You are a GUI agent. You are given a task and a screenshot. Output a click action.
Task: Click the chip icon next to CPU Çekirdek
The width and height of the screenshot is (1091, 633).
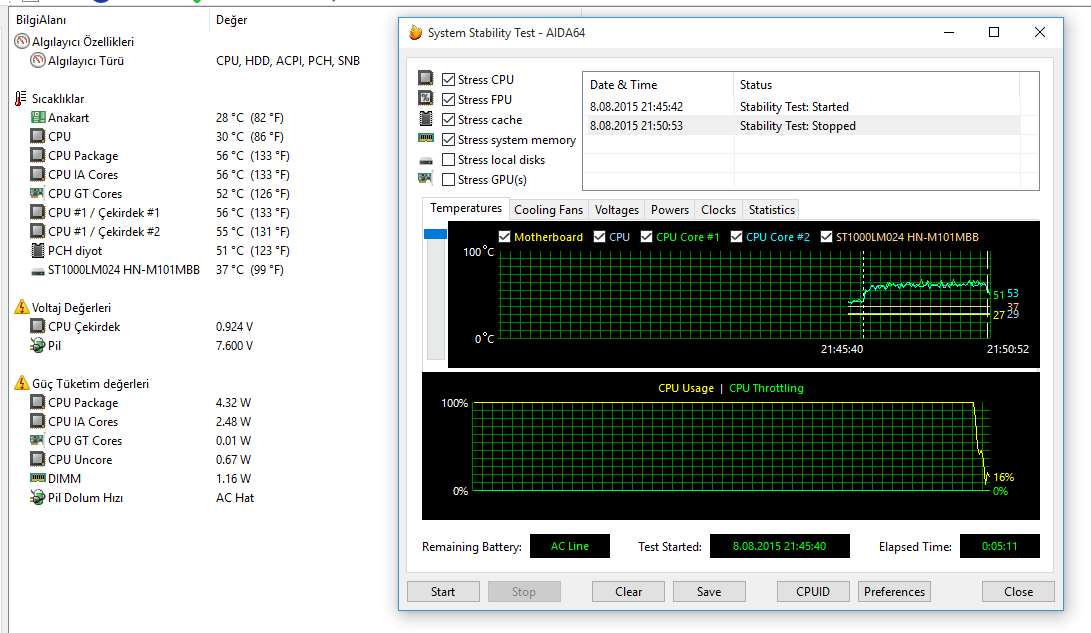[x=38, y=326]
